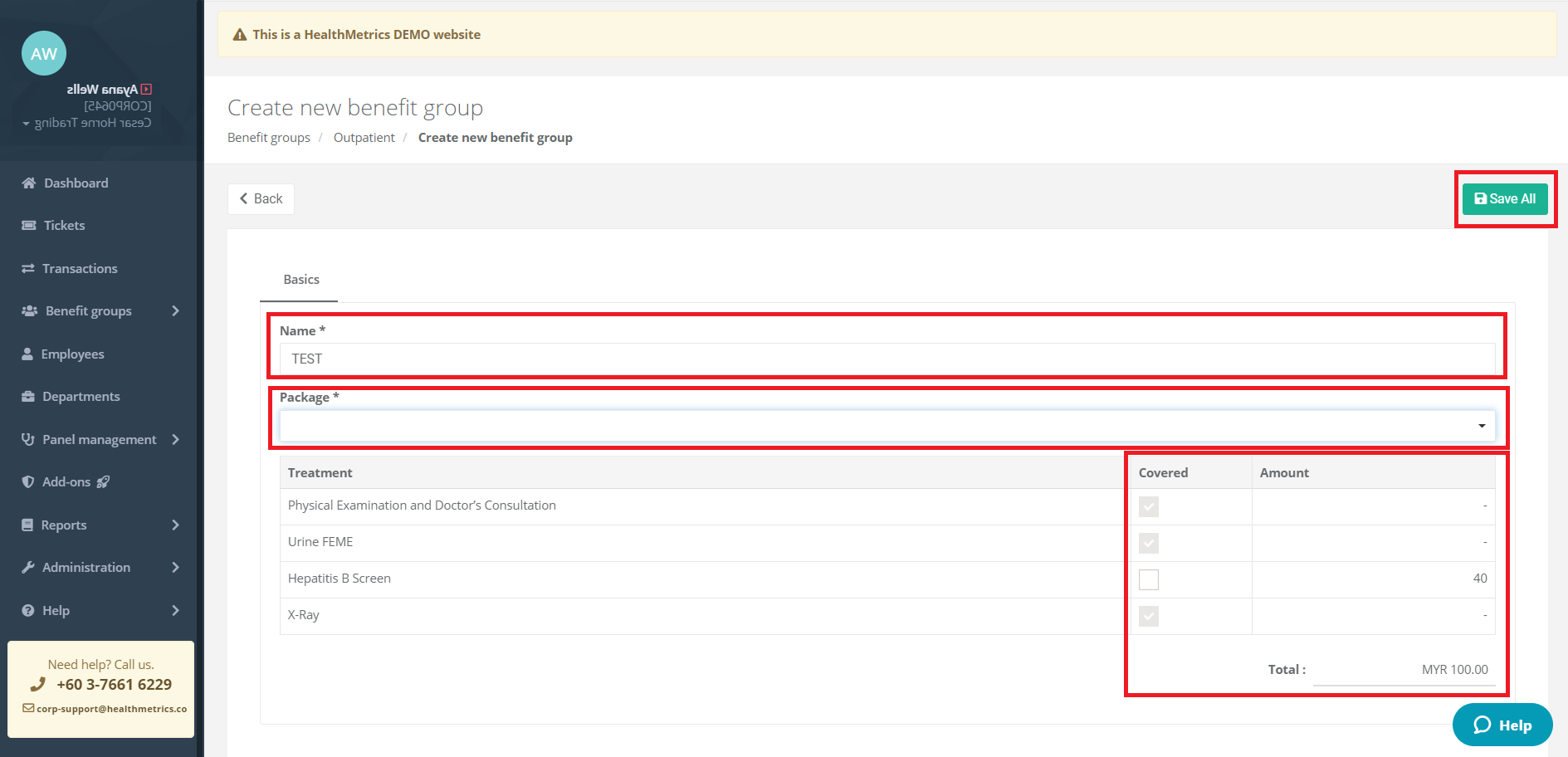Toggle the X-Ray covered checkbox
The image size is (1568, 757).
click(x=1148, y=616)
